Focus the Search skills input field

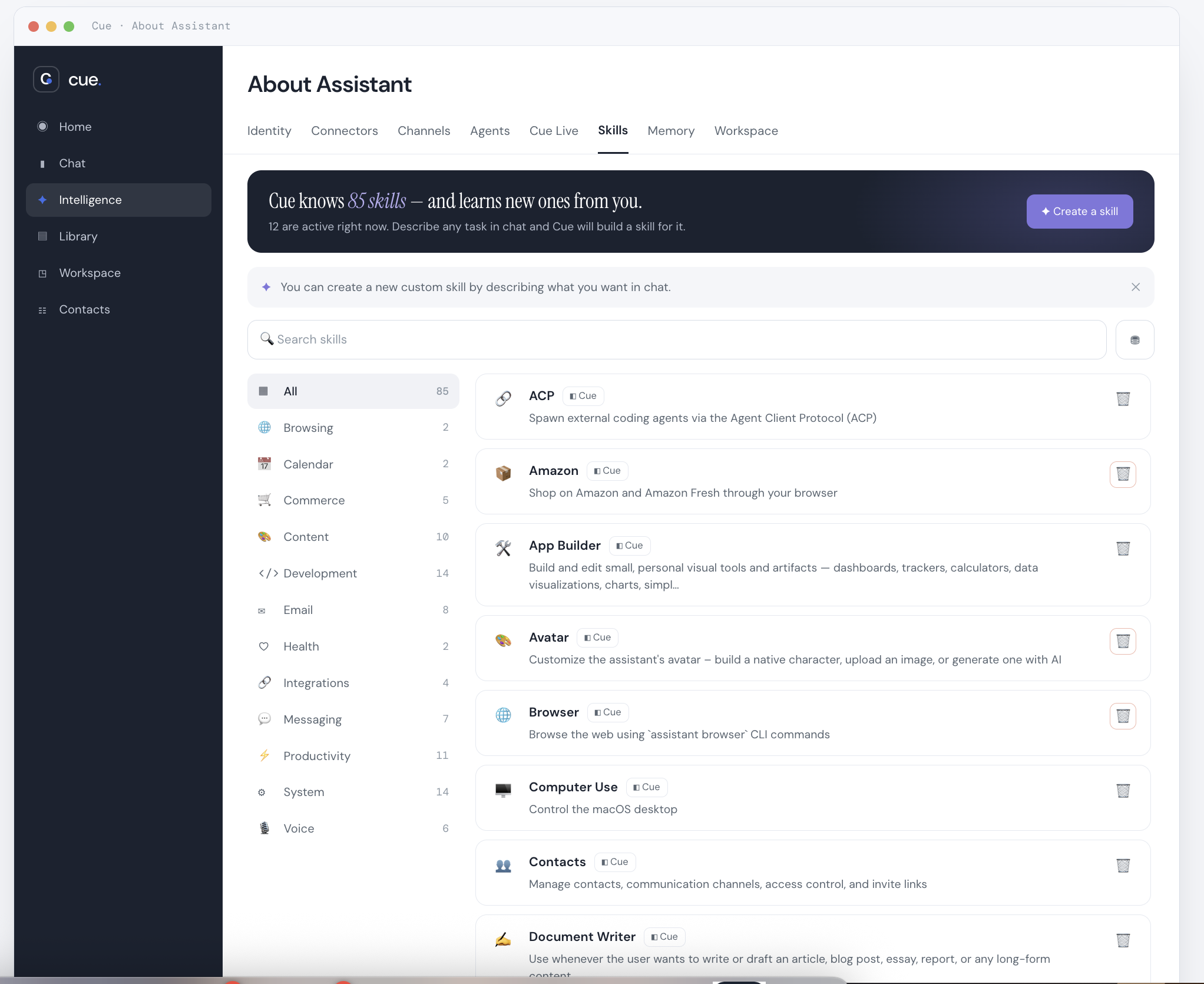(676, 339)
